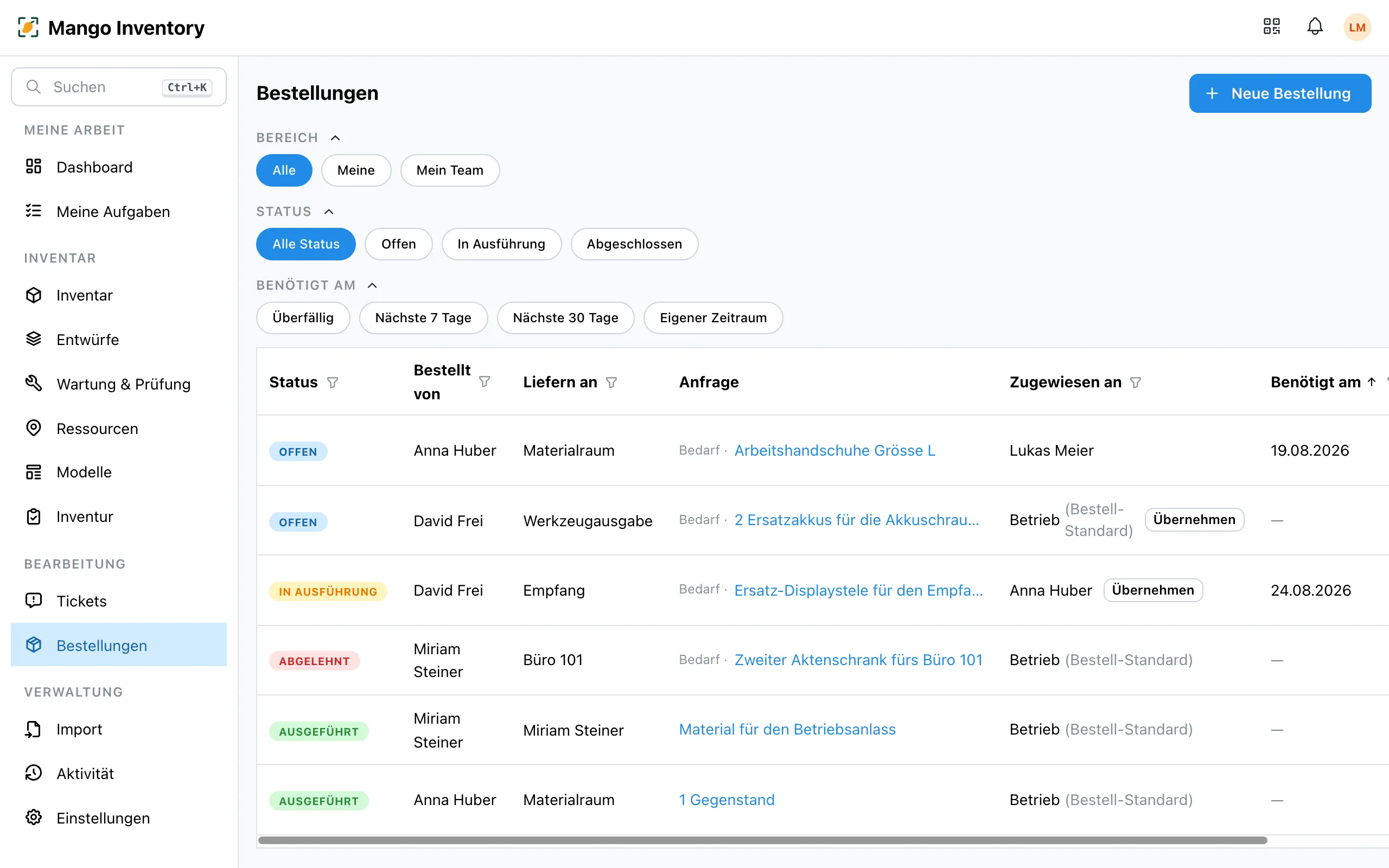Toggle the Abgeschlossen status chip
The width and height of the screenshot is (1389, 868).
[x=634, y=244]
